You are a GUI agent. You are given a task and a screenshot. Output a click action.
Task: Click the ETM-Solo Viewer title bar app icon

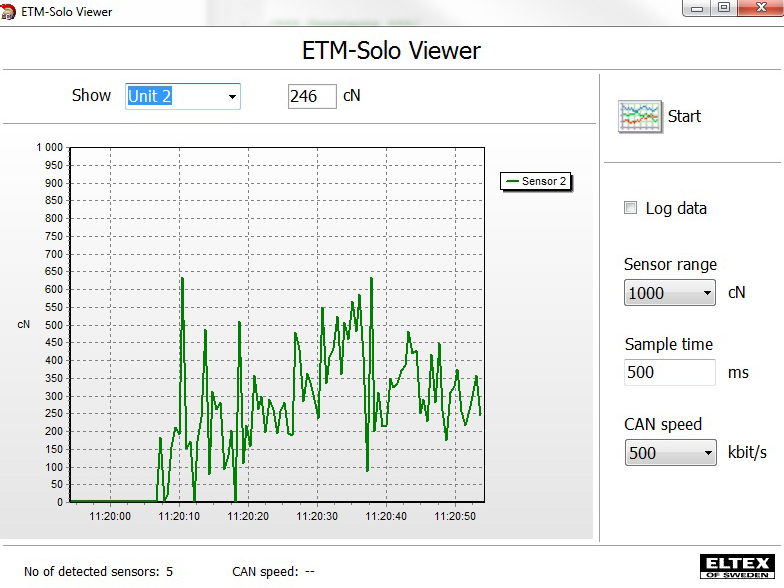tap(8, 12)
